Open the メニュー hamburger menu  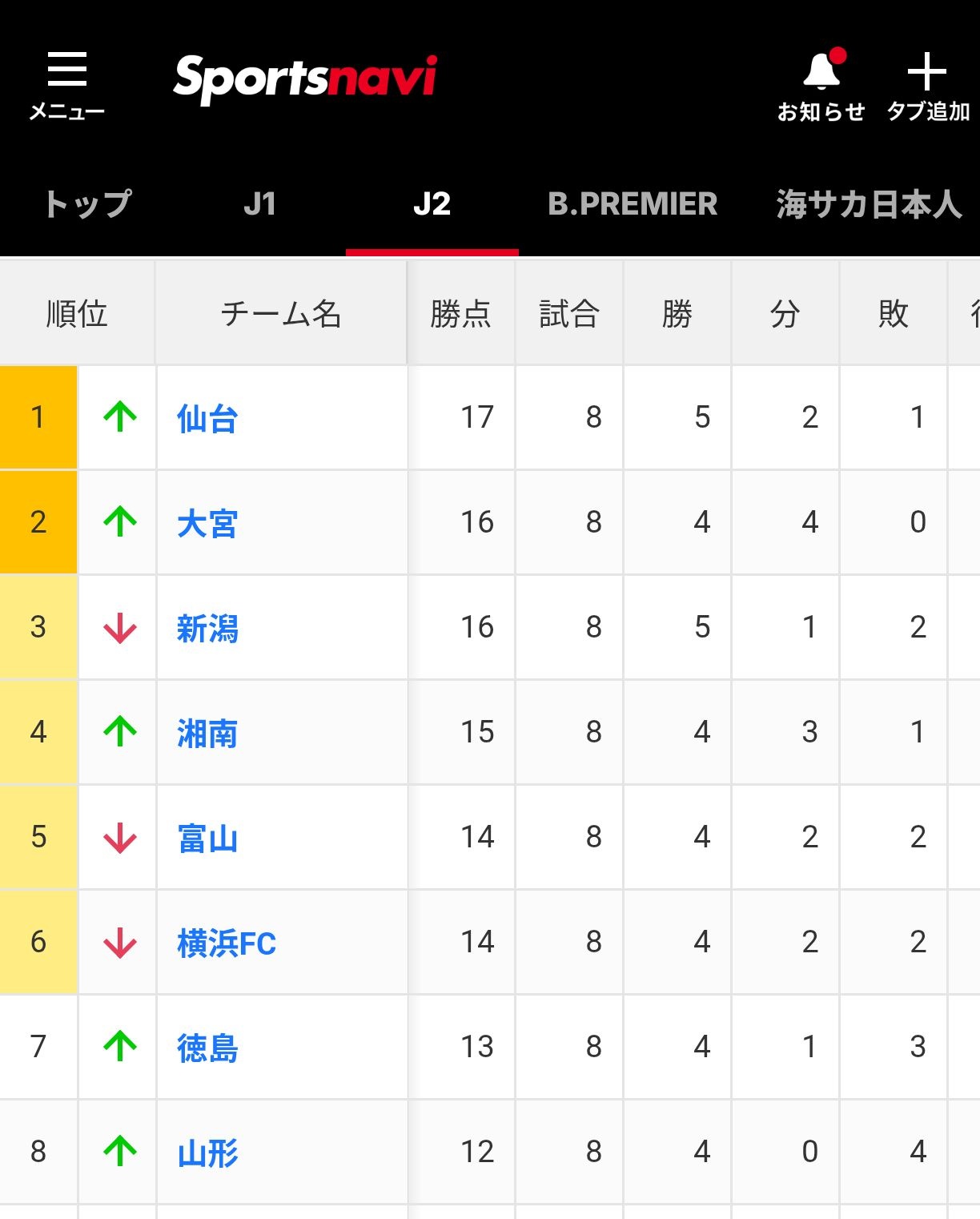[x=67, y=85]
